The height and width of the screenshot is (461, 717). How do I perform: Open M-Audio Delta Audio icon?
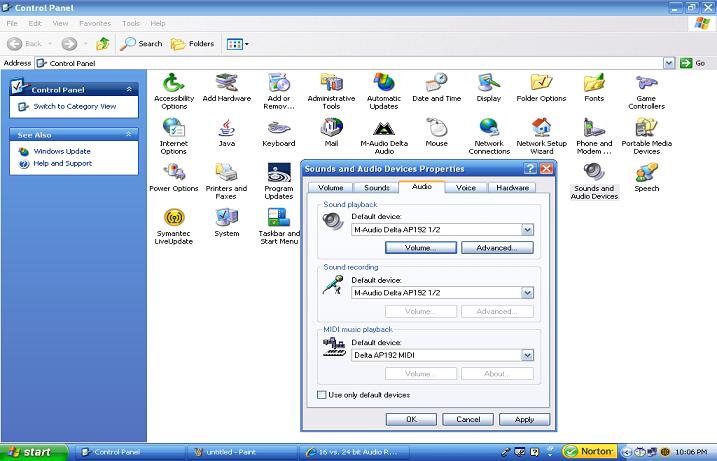(x=384, y=136)
